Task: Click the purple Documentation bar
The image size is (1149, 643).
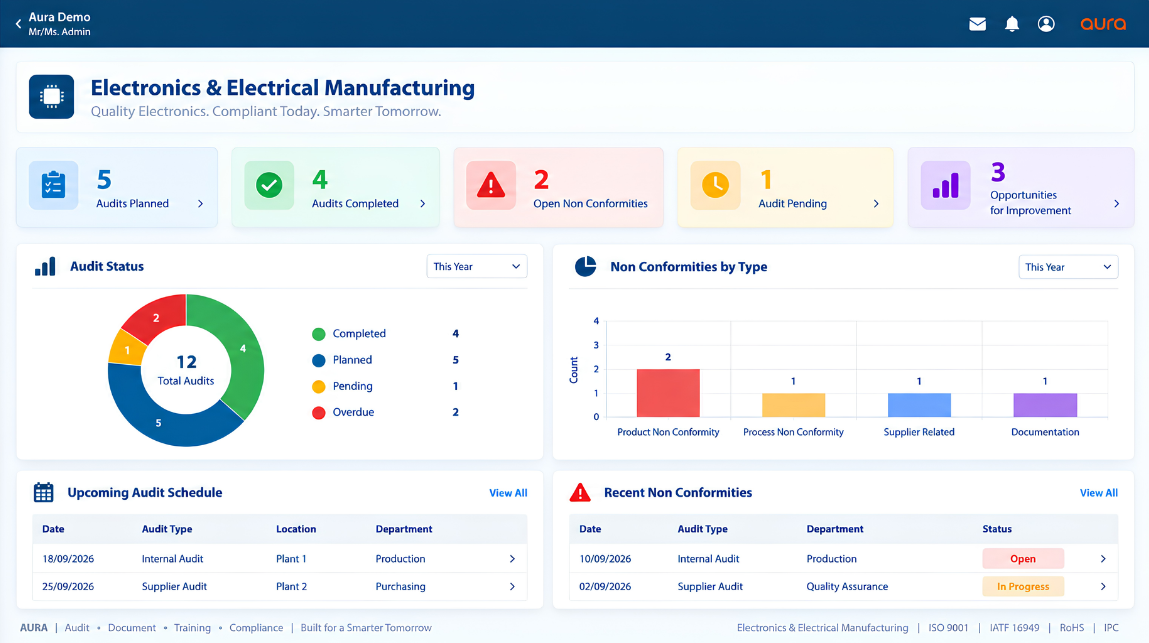Action: point(1045,405)
